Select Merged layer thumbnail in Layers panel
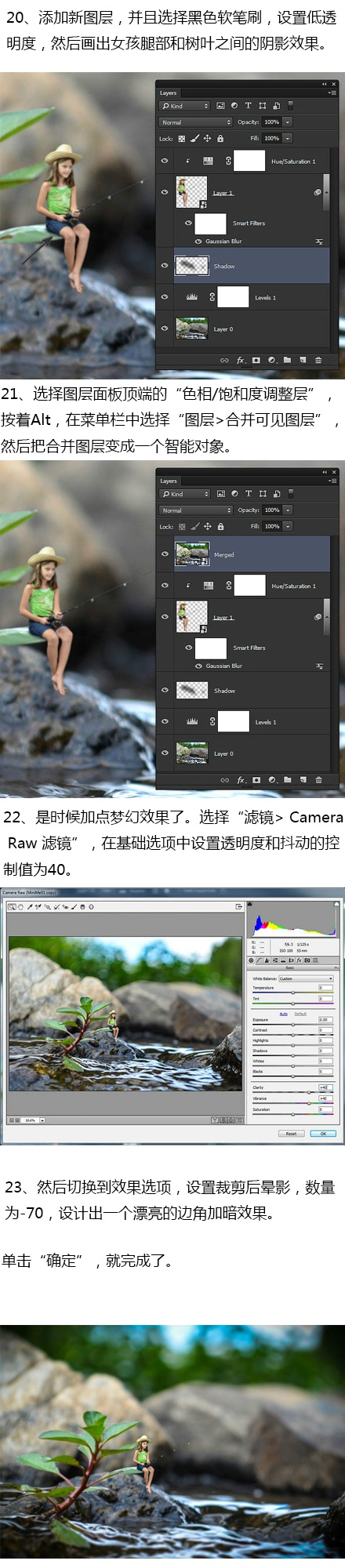345x1568 pixels. [192, 554]
